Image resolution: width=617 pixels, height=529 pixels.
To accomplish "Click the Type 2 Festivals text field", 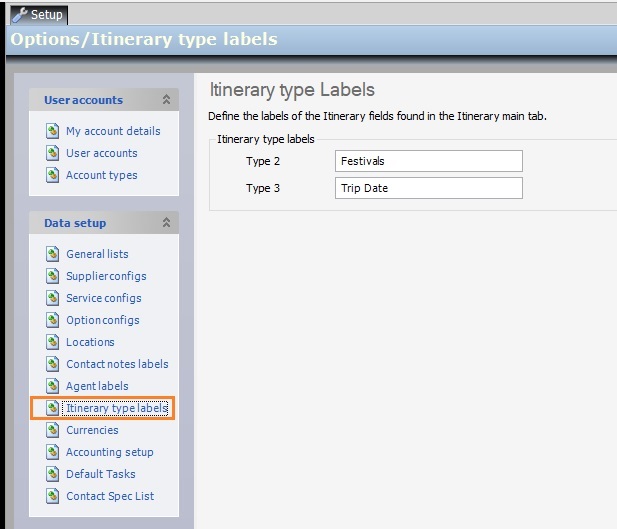I will 429,161.
